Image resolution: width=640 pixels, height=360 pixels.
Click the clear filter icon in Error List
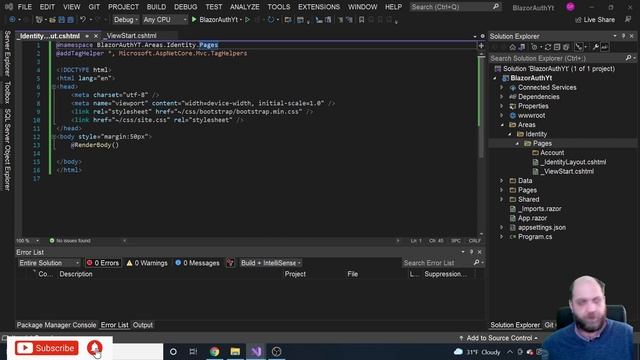click(x=230, y=263)
